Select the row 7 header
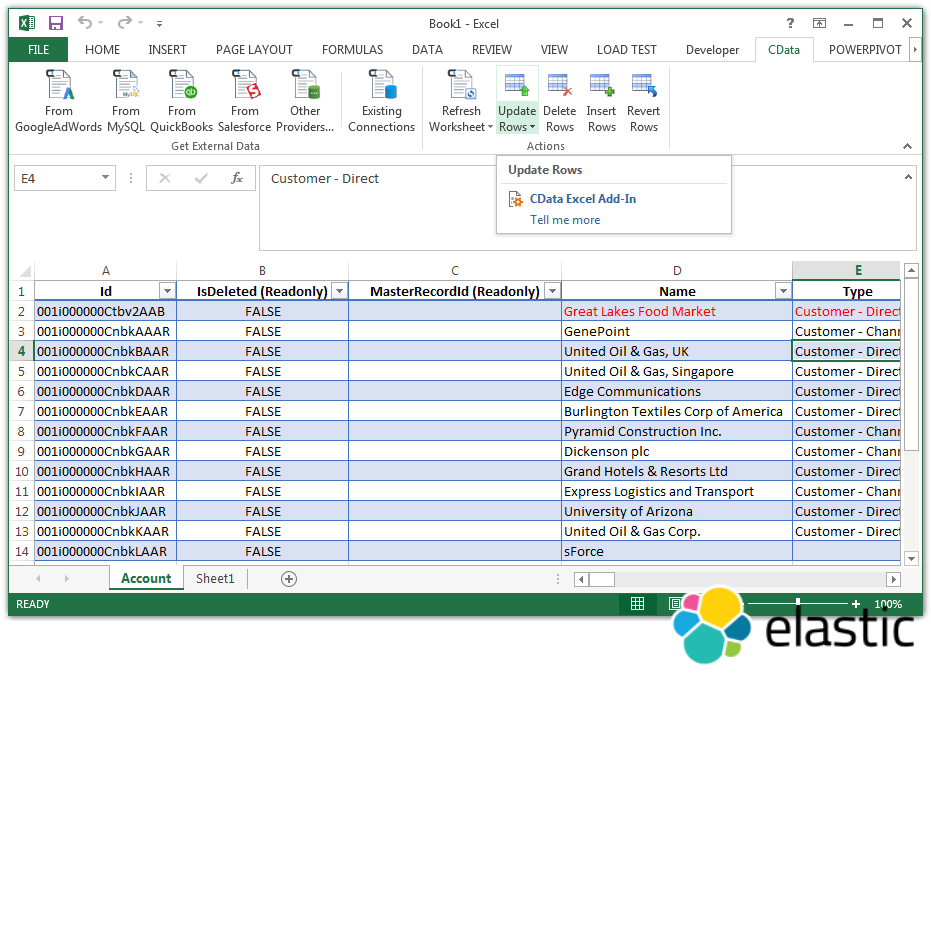This screenshot has height=931, width=931. (x=21, y=411)
